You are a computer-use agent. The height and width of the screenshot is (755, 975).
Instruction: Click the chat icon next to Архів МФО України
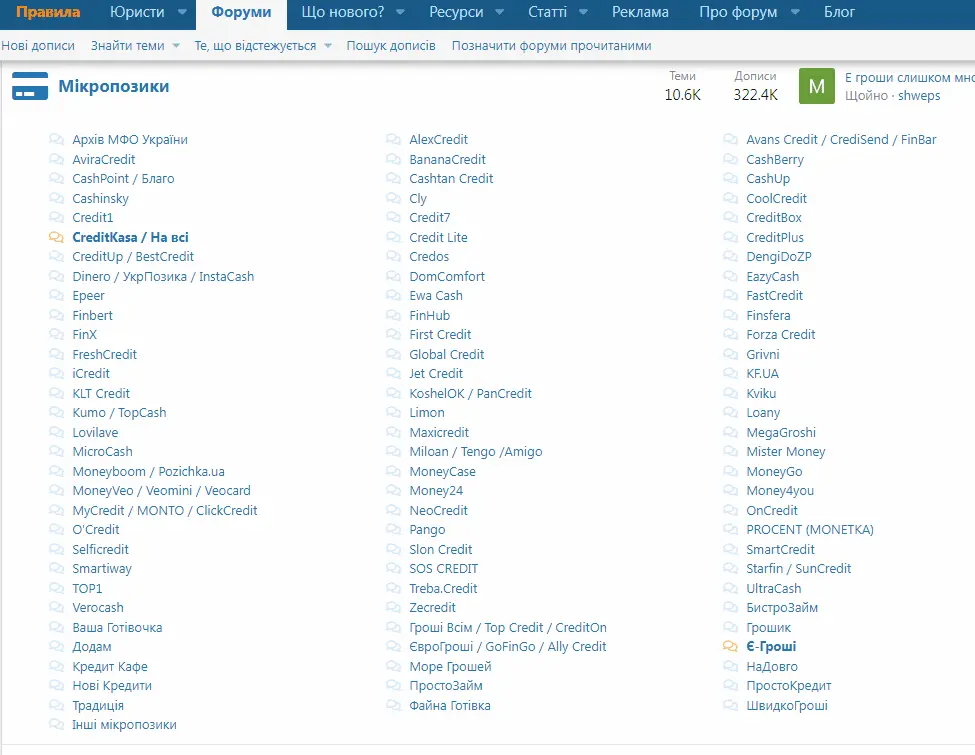(57, 140)
